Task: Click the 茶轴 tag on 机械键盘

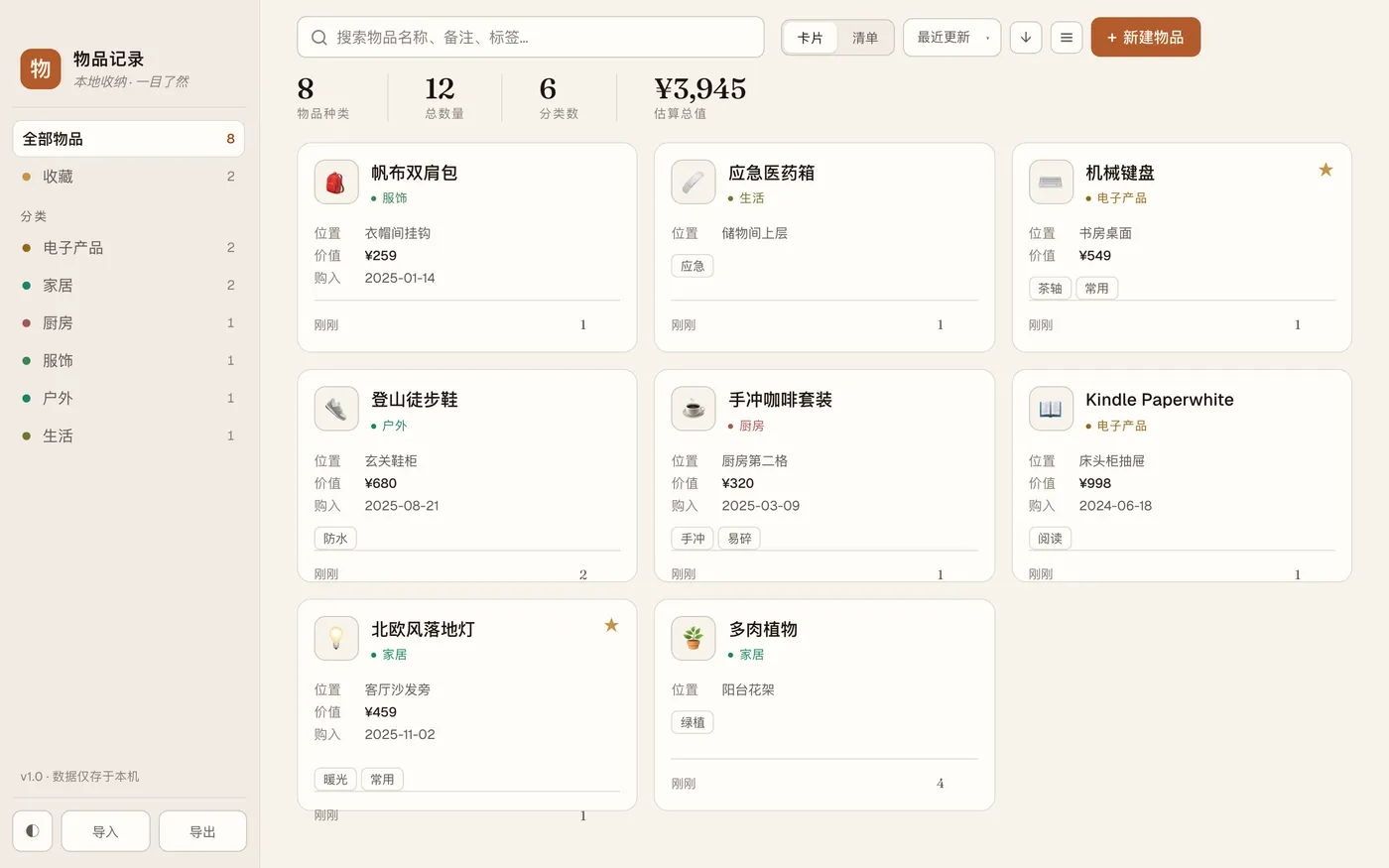Action: click(1050, 289)
